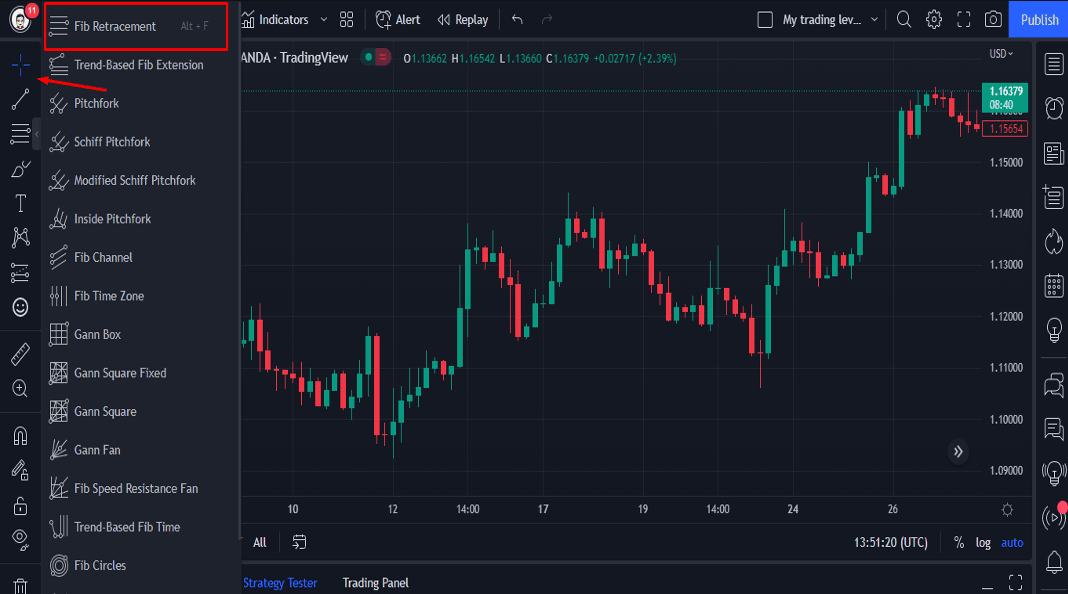Toggle the My trading levels checkbox

click(x=766, y=20)
